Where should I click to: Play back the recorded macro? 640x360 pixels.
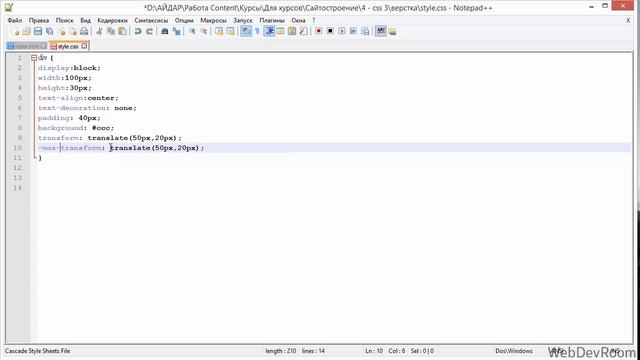pyautogui.click(x=342, y=31)
